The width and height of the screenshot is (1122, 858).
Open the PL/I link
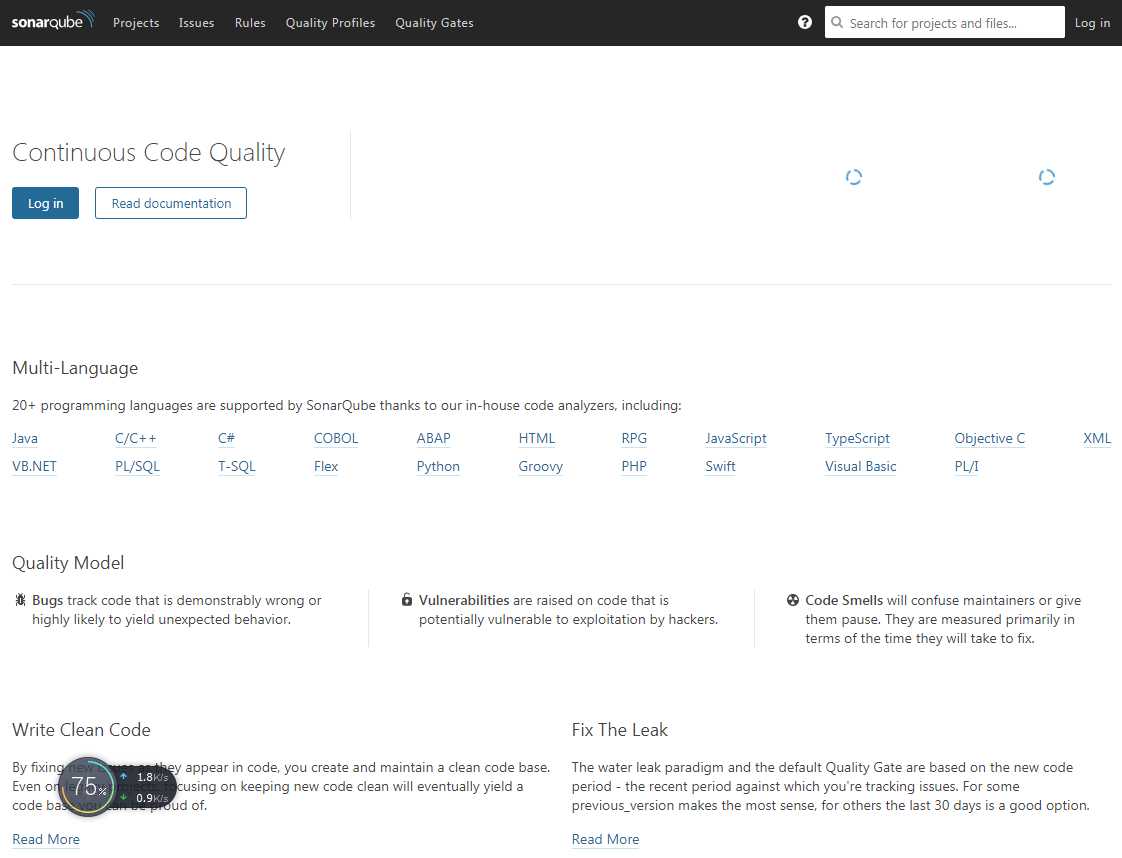(x=966, y=466)
